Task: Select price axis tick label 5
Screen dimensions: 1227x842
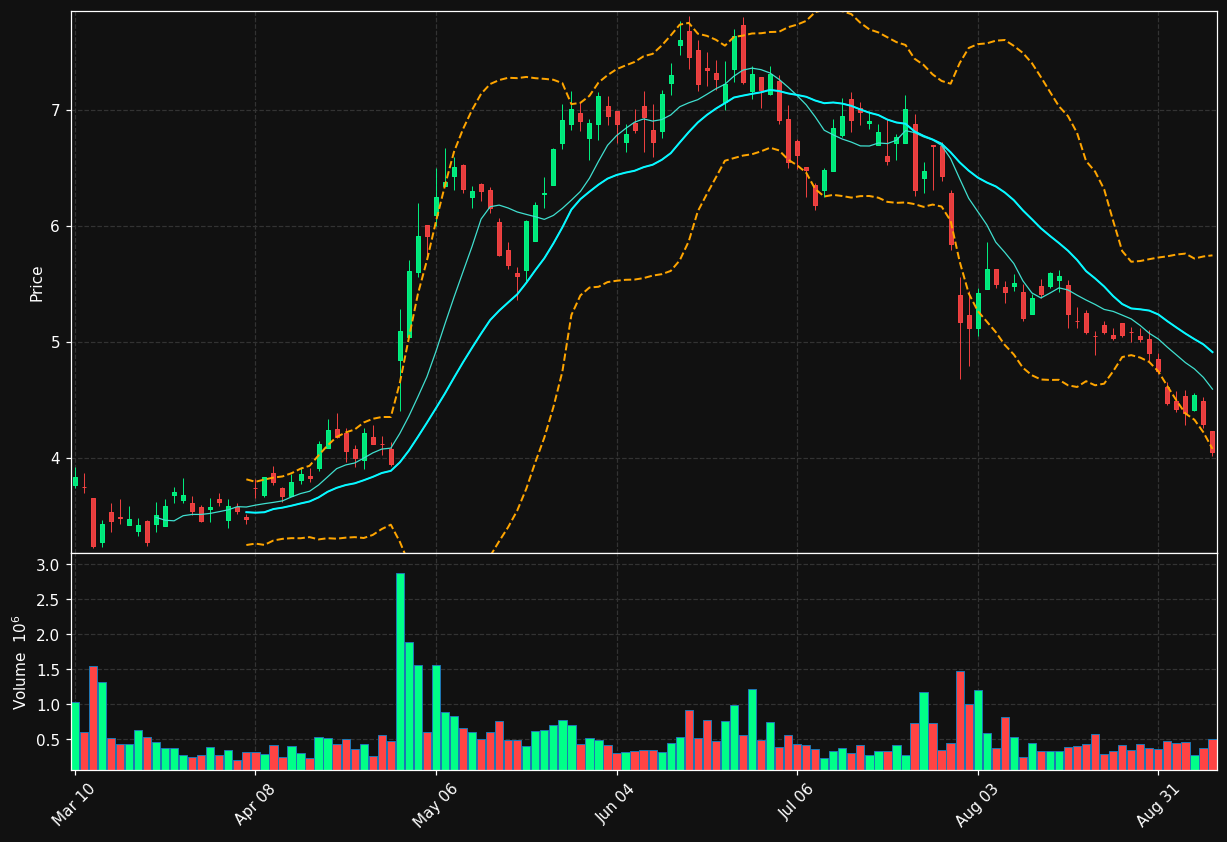Action: 56,342
